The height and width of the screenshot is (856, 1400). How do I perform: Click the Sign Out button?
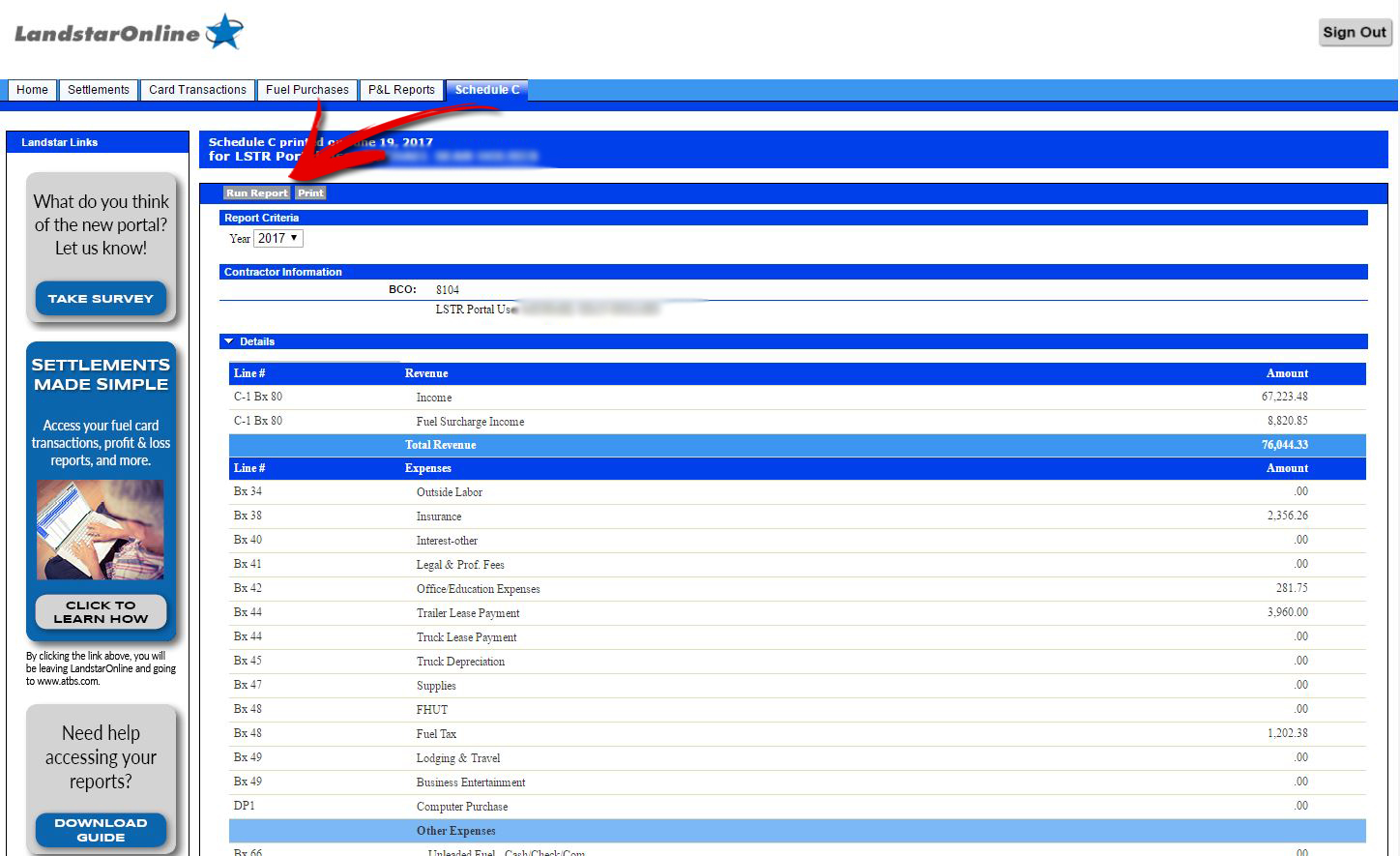pos(1355,32)
